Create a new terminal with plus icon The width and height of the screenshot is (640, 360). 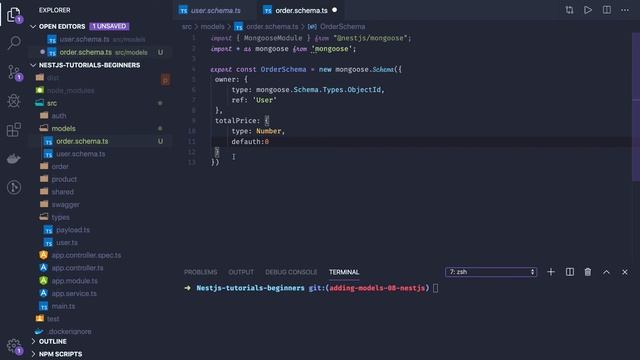[551, 272]
